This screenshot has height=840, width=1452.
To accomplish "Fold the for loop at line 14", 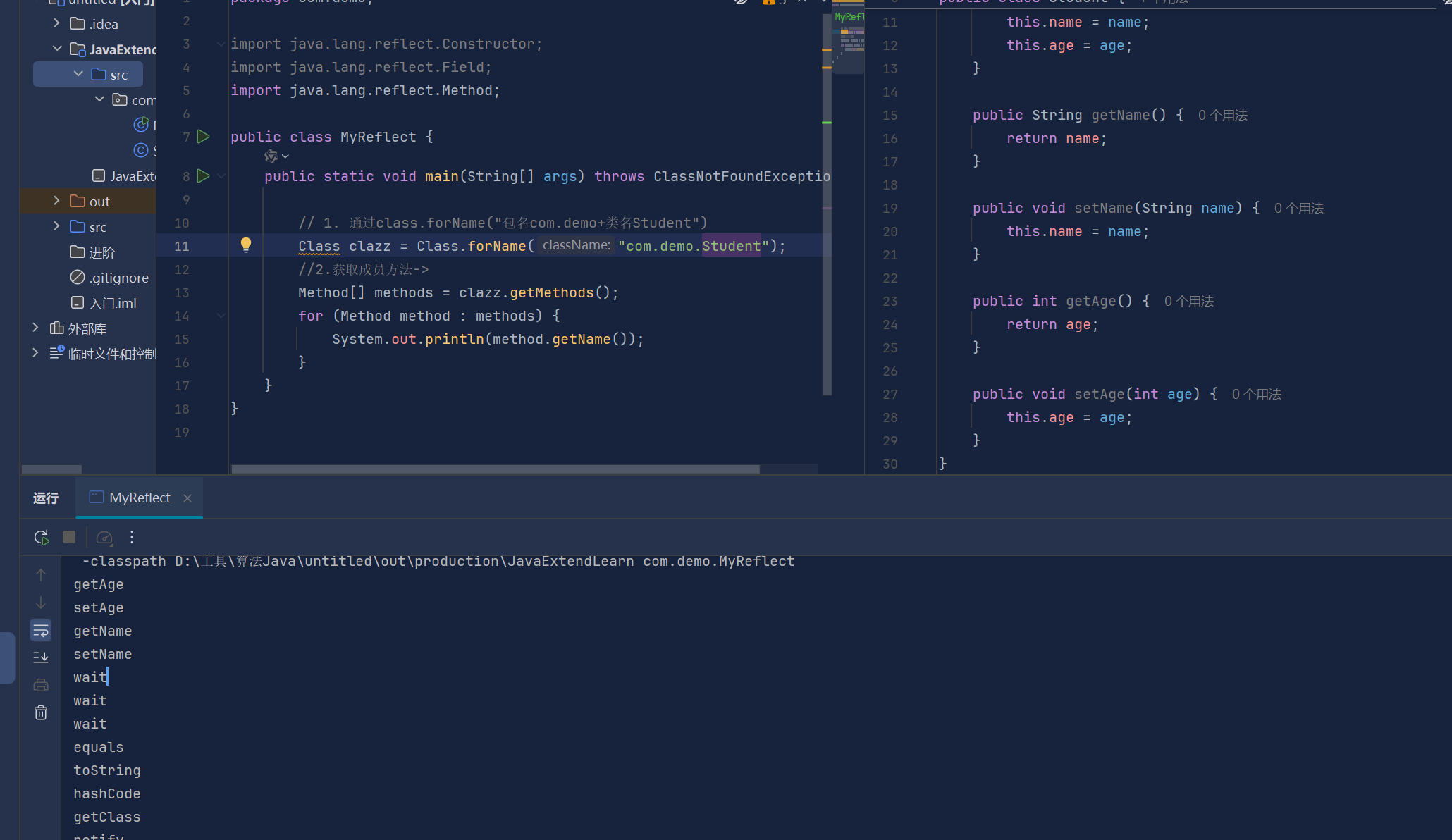I will tap(221, 316).
